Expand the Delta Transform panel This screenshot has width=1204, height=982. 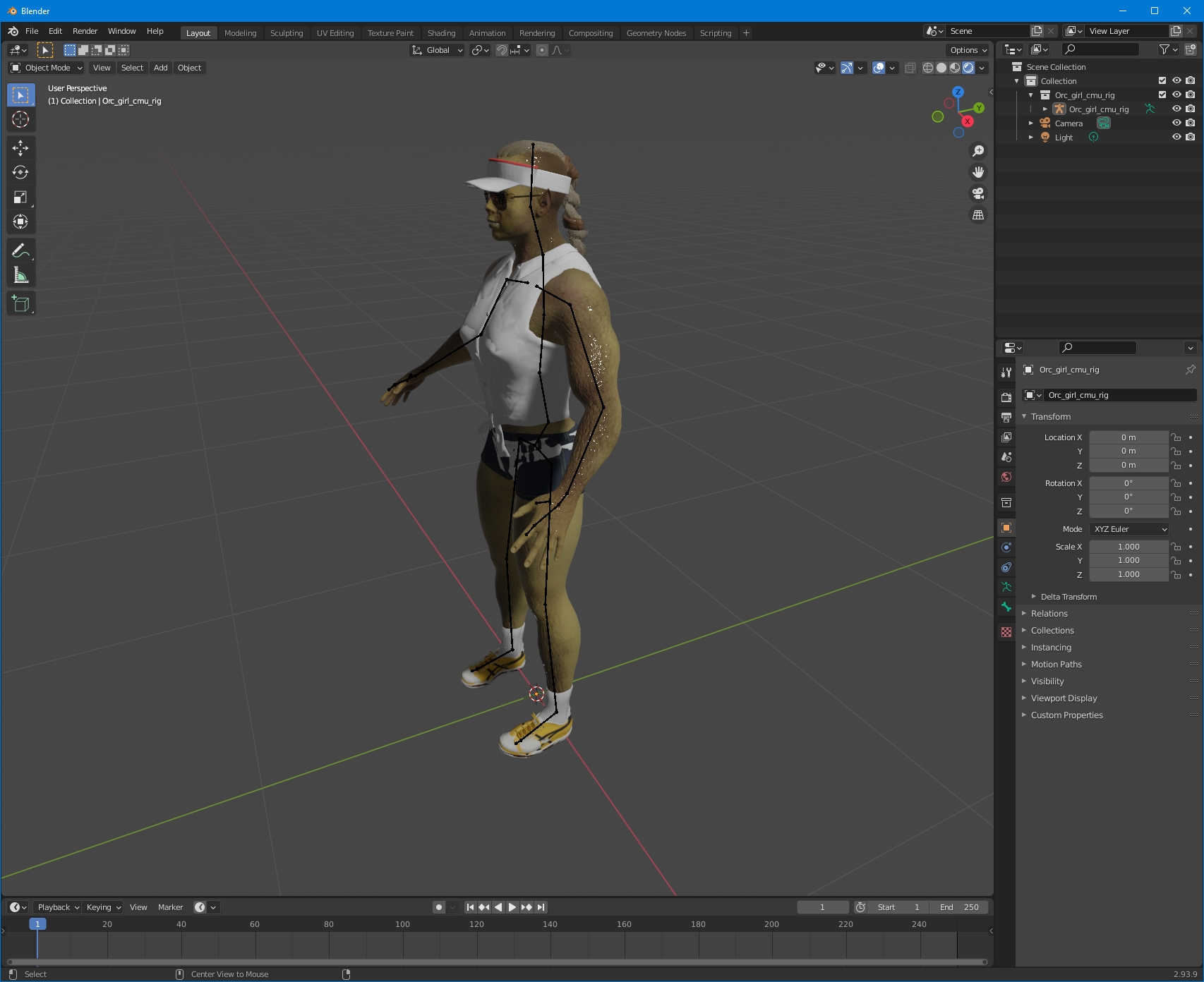1068,597
